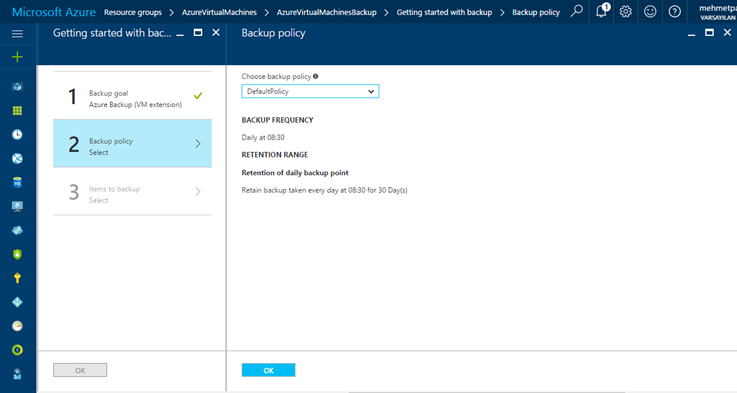Screen dimensions: 737x393
Task: Click 'Retention of daily backup point' text
Action: [x=295, y=173]
